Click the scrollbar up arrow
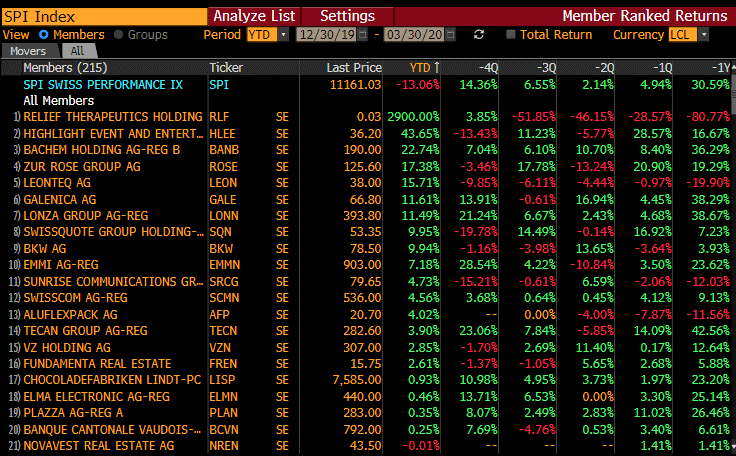This screenshot has height=456, width=736. tap(734, 67)
